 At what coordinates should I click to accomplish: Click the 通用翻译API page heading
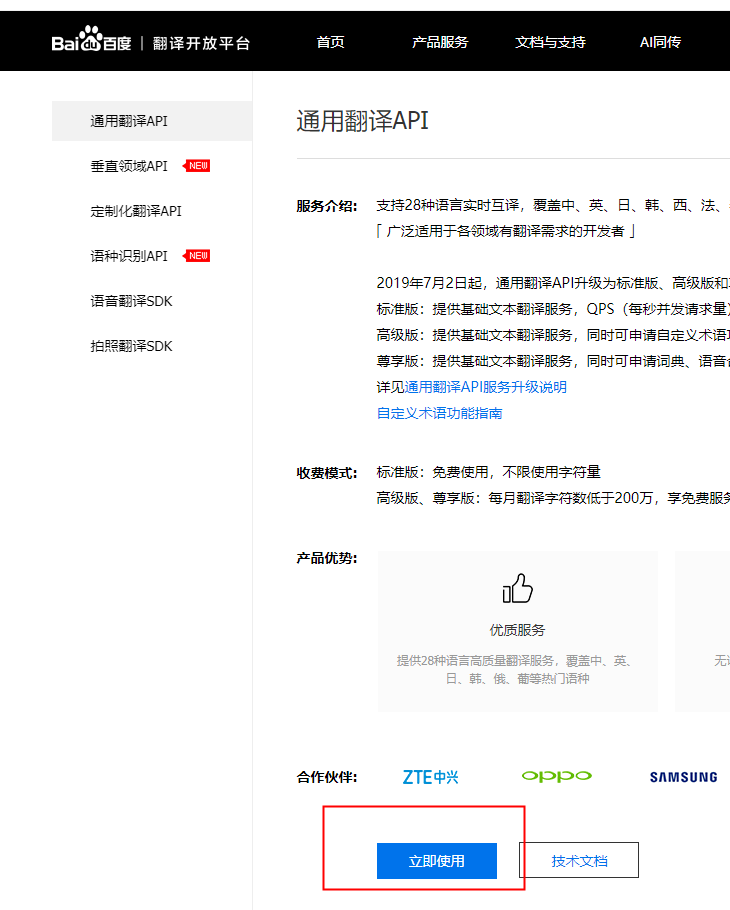[363, 121]
